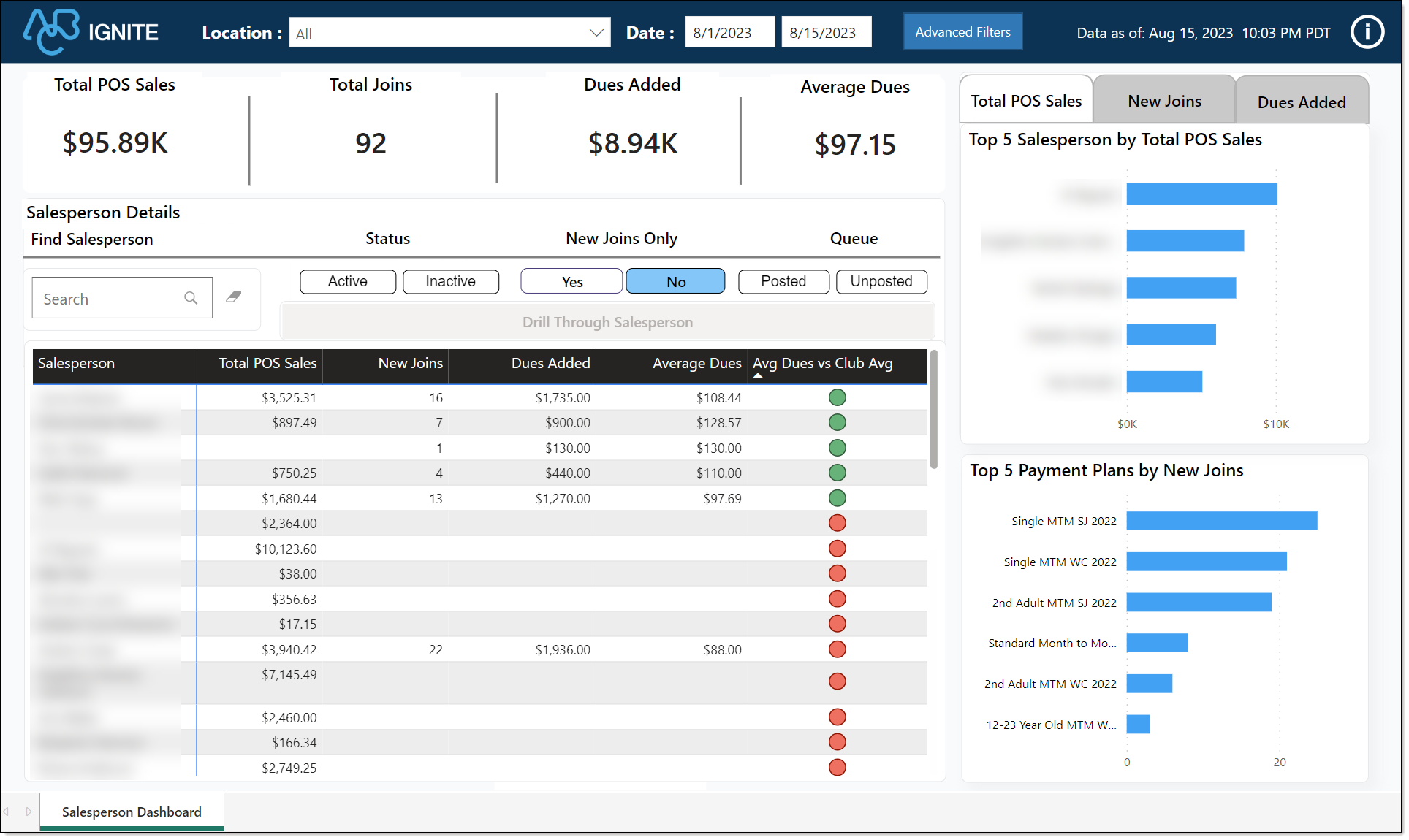Toggle the Inactive status filter
Screen dimensions: 1409x840
point(451,282)
